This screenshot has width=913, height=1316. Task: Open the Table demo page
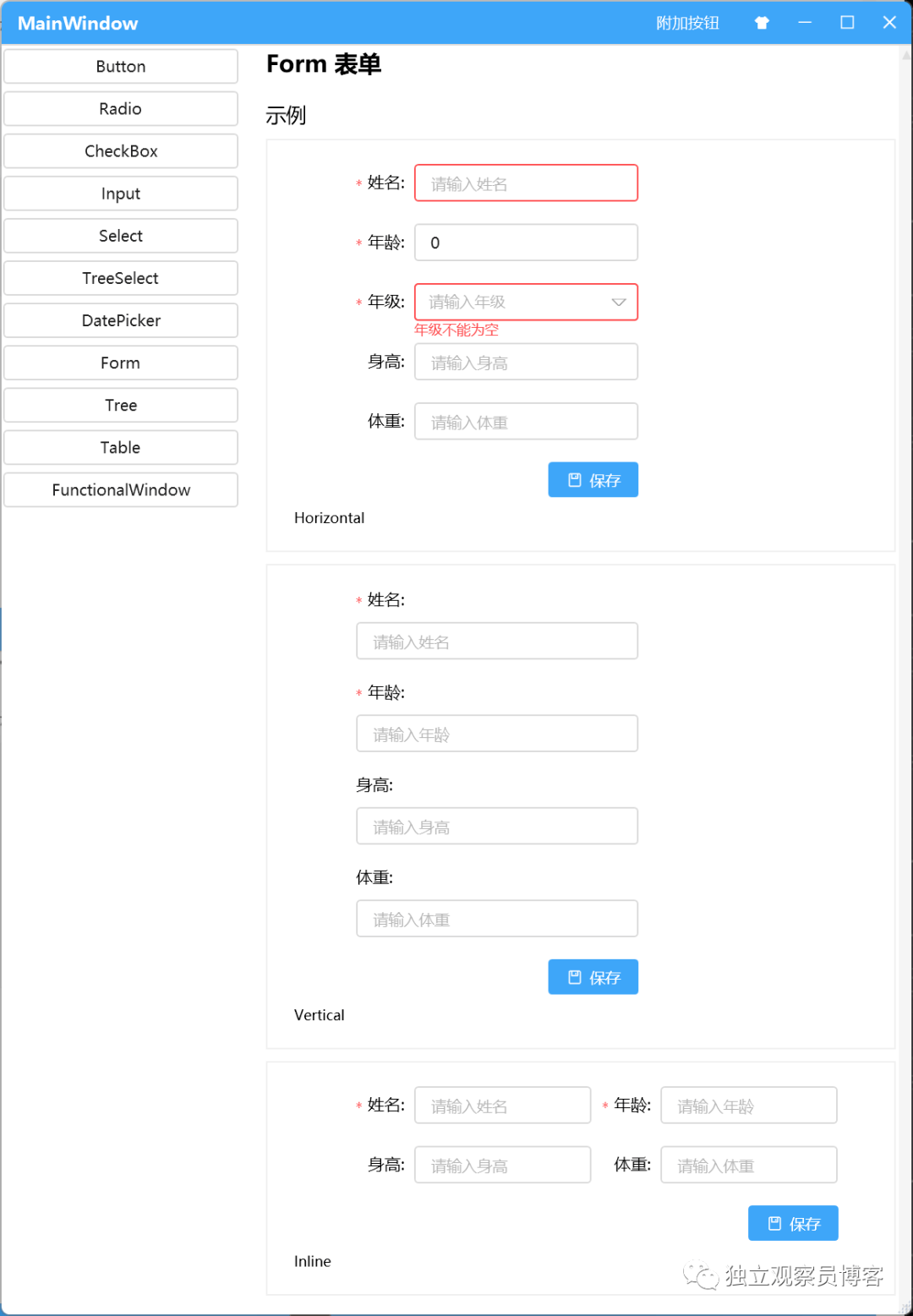point(120,447)
